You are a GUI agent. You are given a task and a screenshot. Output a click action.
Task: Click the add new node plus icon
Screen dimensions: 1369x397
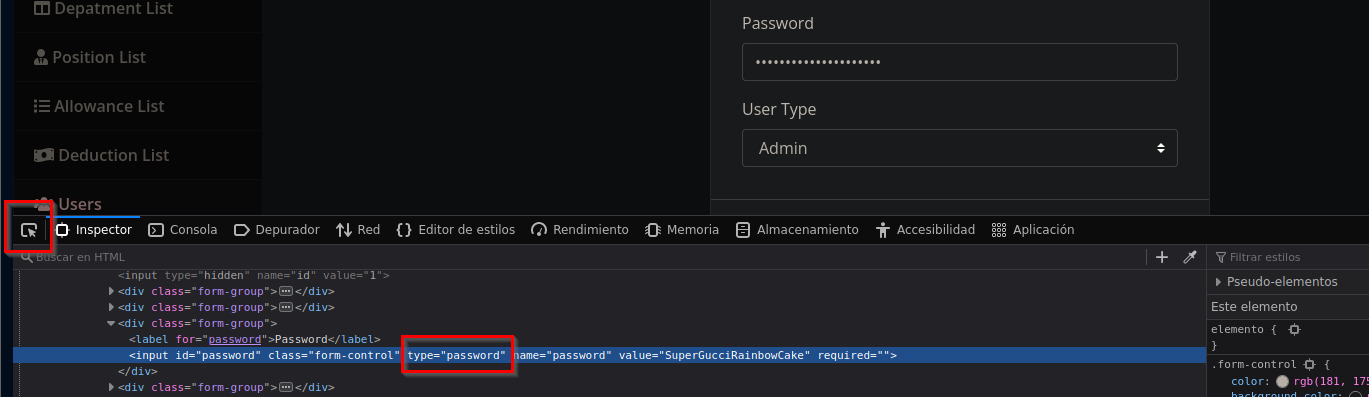coord(1162,257)
